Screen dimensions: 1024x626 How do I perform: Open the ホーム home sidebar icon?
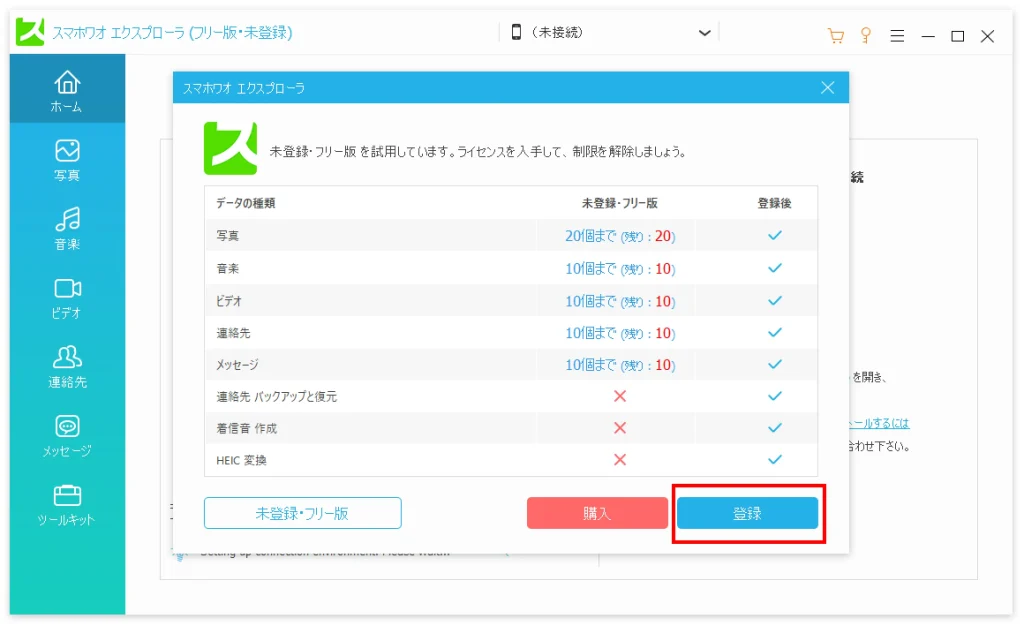(67, 90)
